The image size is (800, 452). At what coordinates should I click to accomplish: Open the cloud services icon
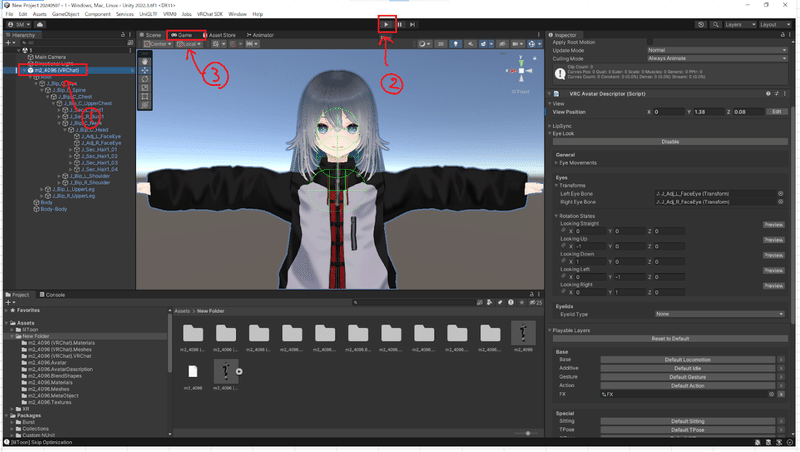point(40,24)
